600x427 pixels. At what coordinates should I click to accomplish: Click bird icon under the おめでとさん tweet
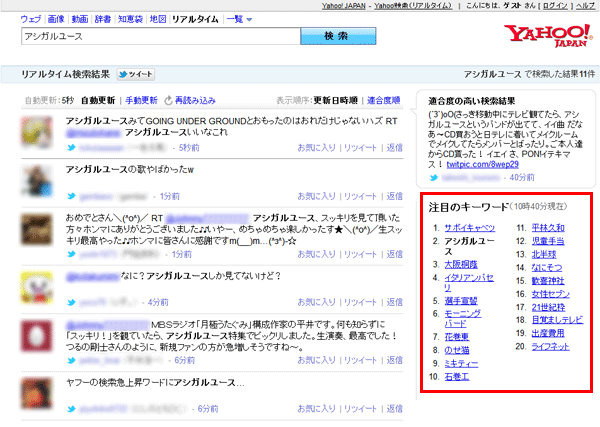point(71,254)
